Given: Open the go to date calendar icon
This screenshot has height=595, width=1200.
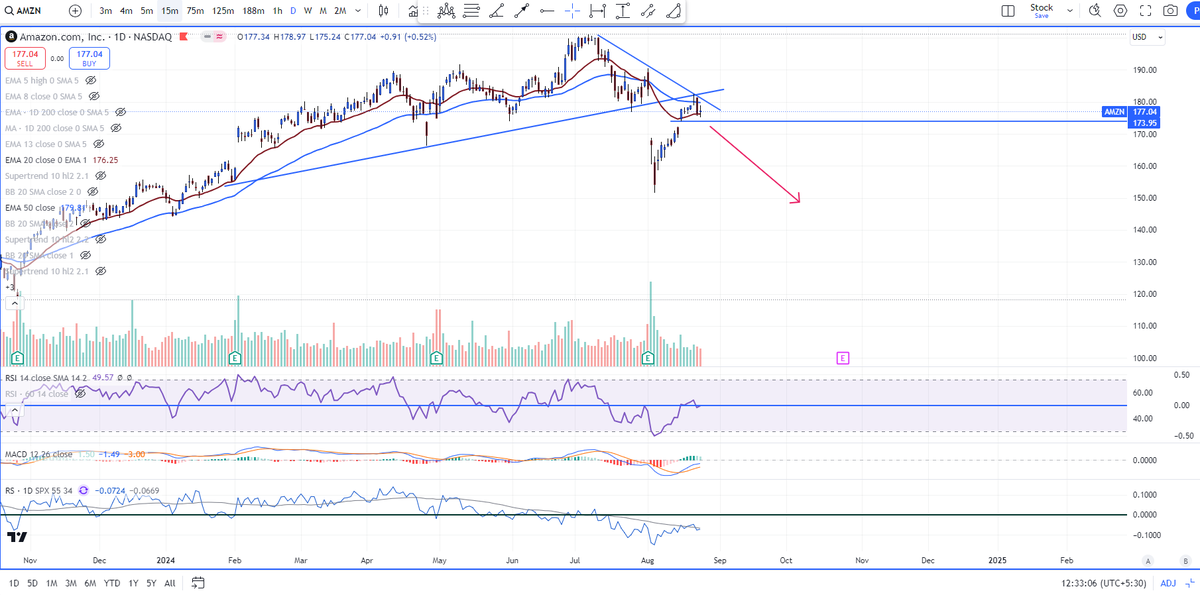Looking at the screenshot, I should pyautogui.click(x=198, y=583).
